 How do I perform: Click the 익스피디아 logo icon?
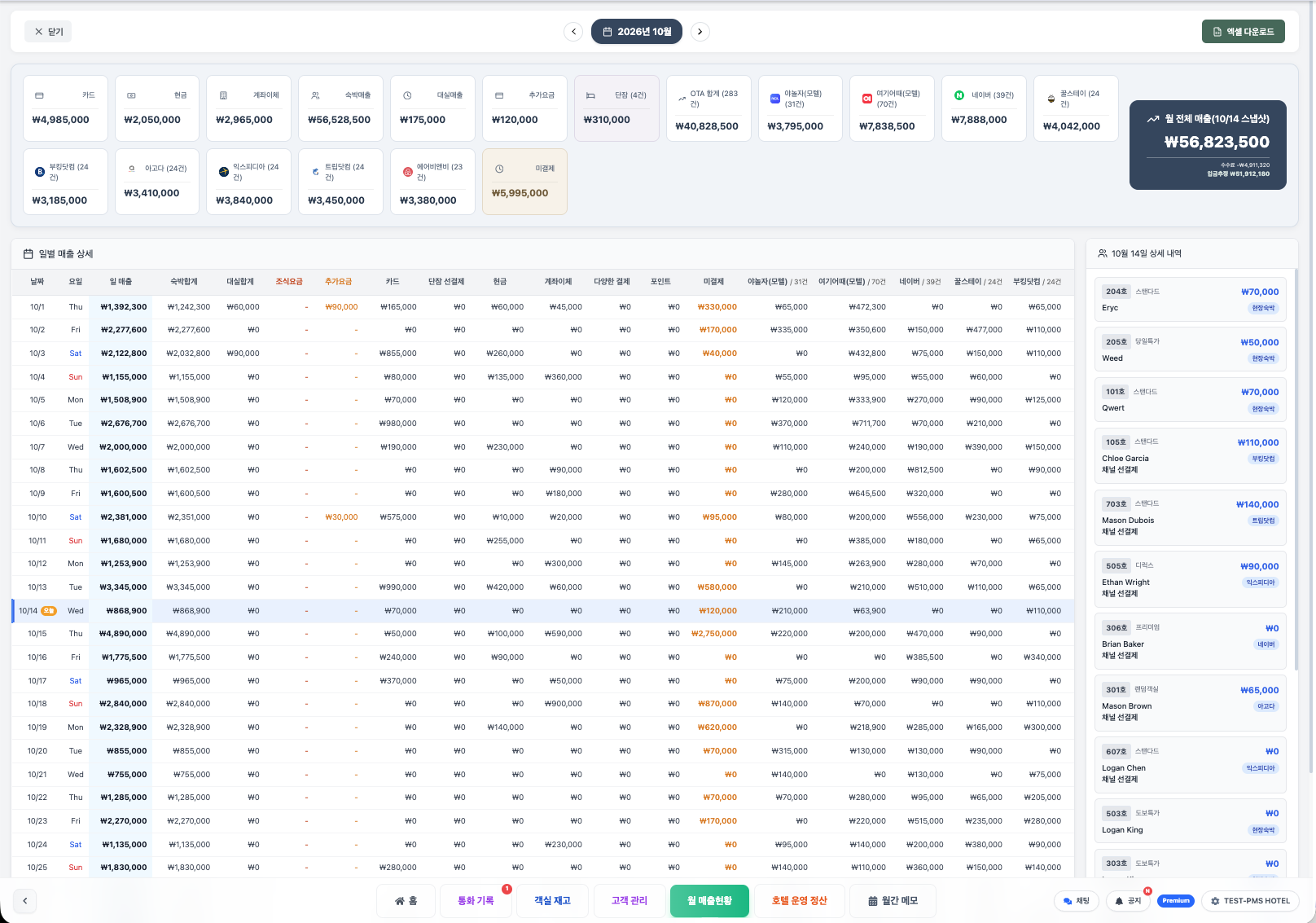(x=224, y=172)
